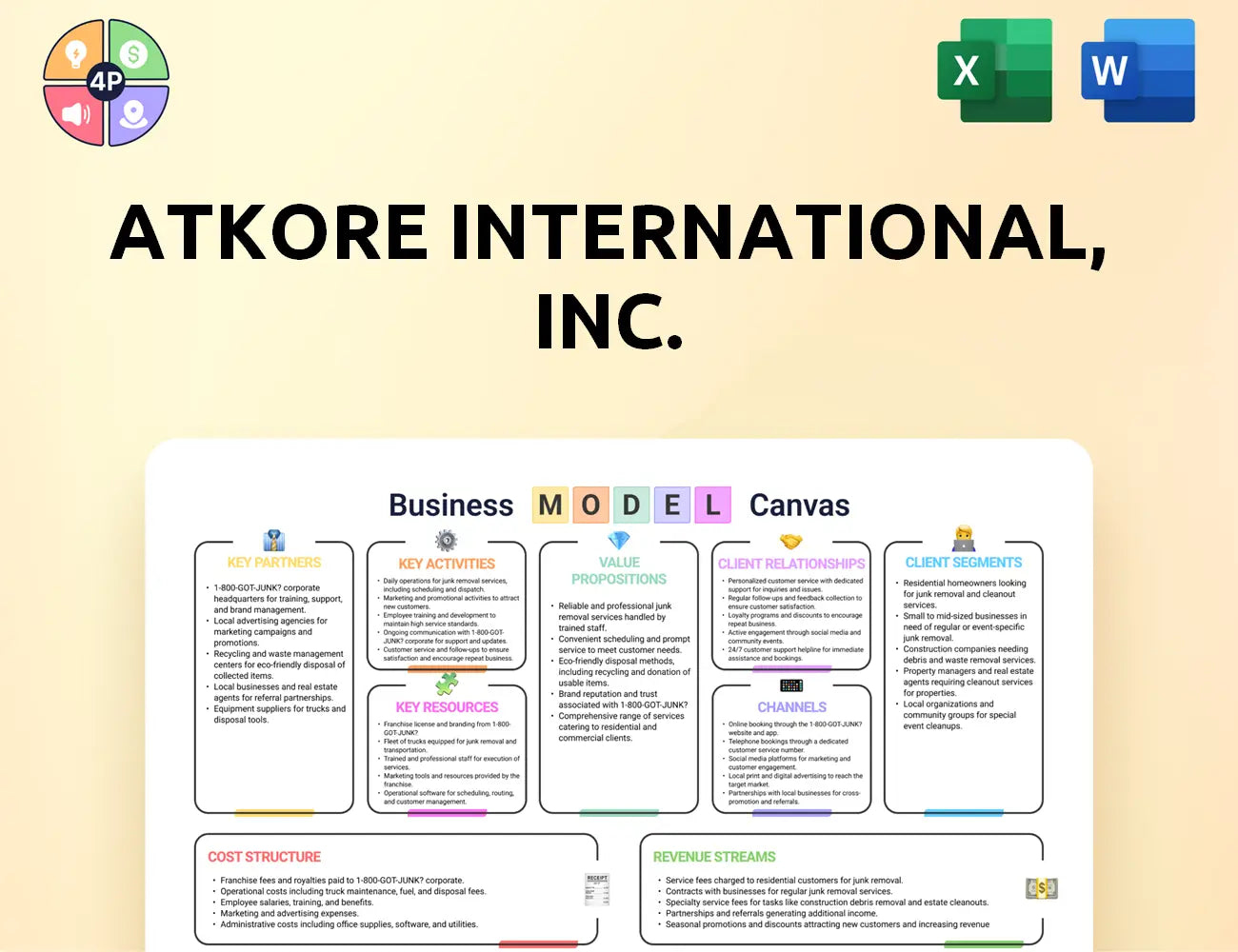Click 'Specialty service fees' revenue line

click(x=823, y=902)
